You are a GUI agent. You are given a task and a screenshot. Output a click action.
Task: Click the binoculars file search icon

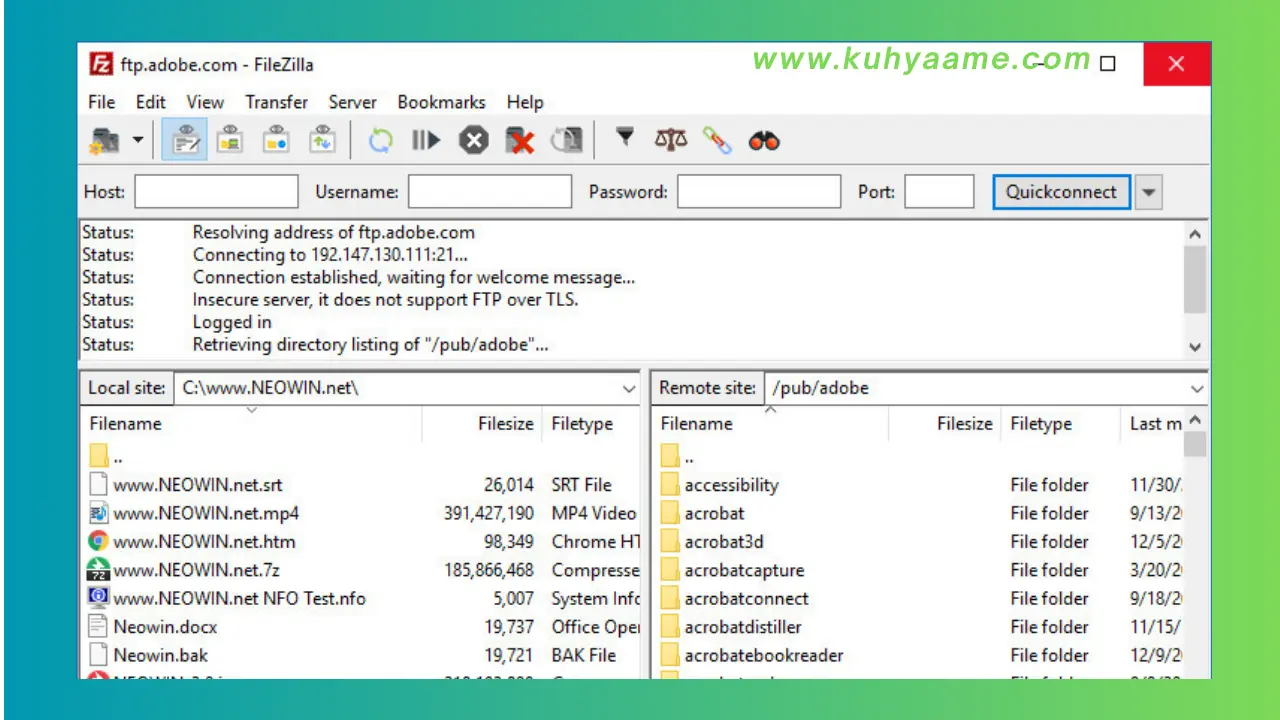764,141
